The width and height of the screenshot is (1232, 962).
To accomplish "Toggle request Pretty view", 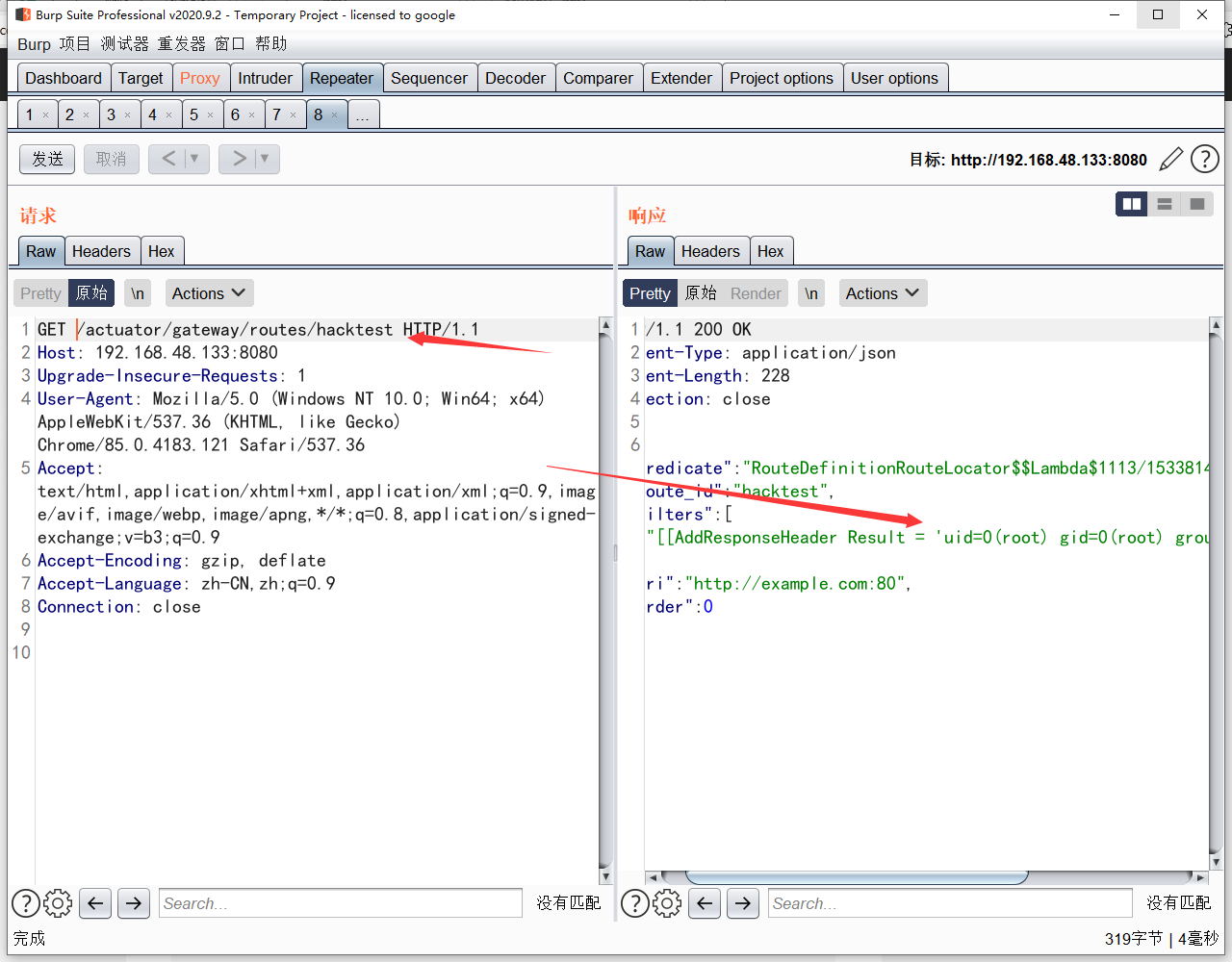I will 40,293.
